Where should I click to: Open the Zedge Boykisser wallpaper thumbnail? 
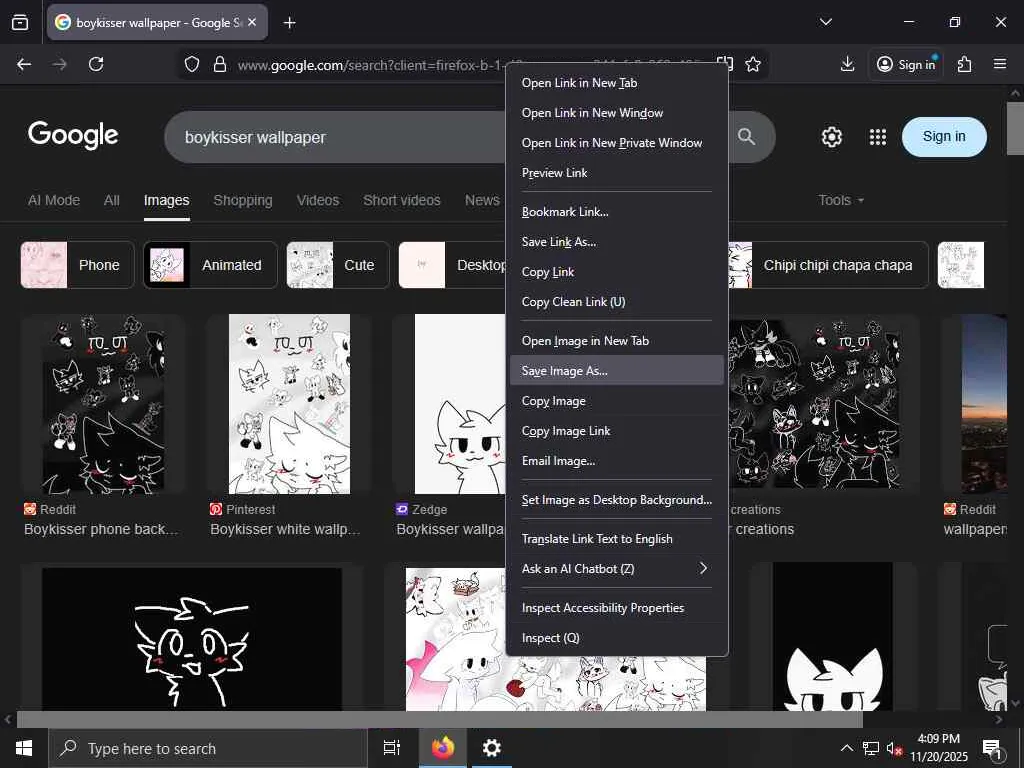click(x=460, y=404)
